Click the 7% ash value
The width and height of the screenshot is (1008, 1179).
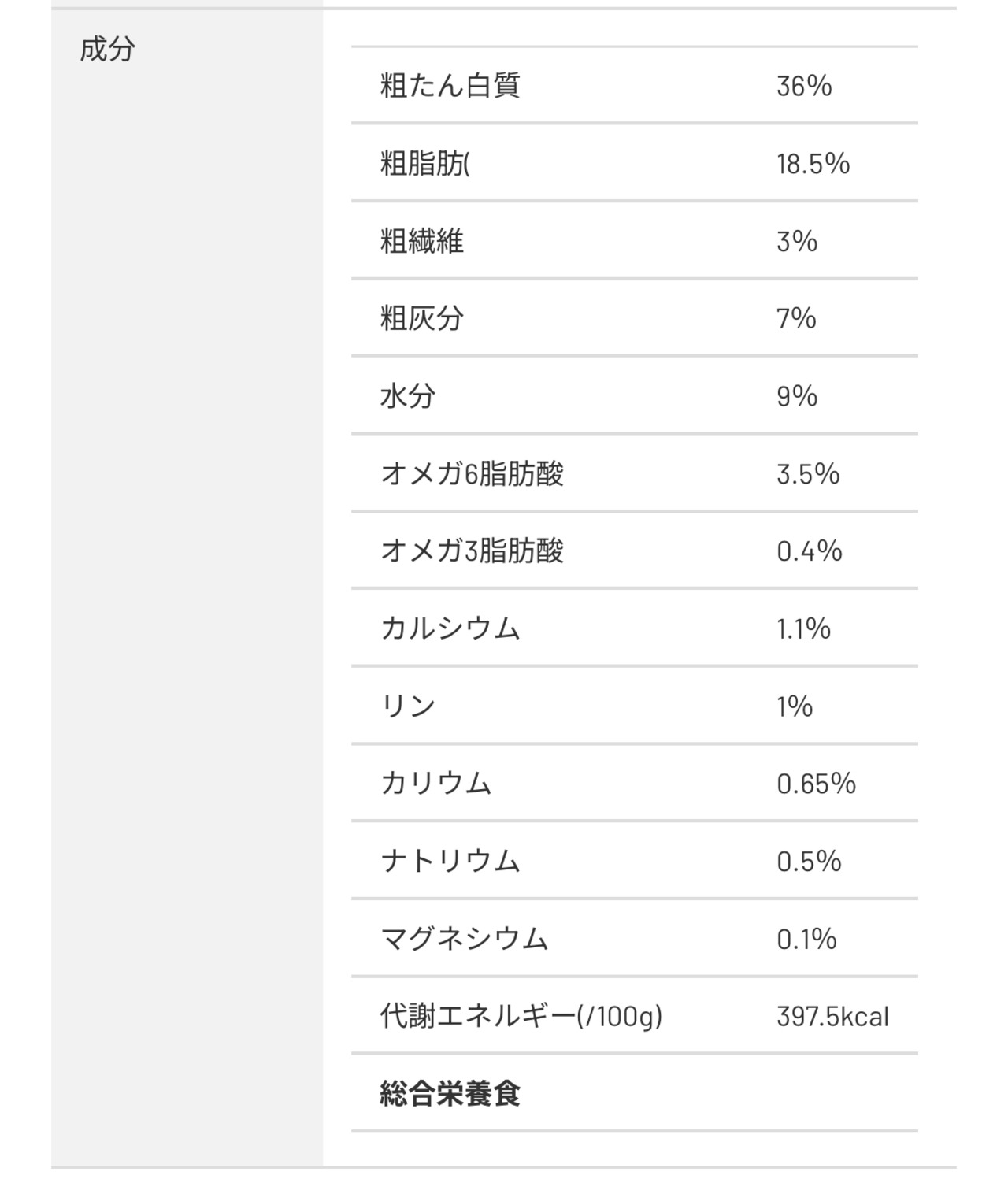[x=796, y=318]
